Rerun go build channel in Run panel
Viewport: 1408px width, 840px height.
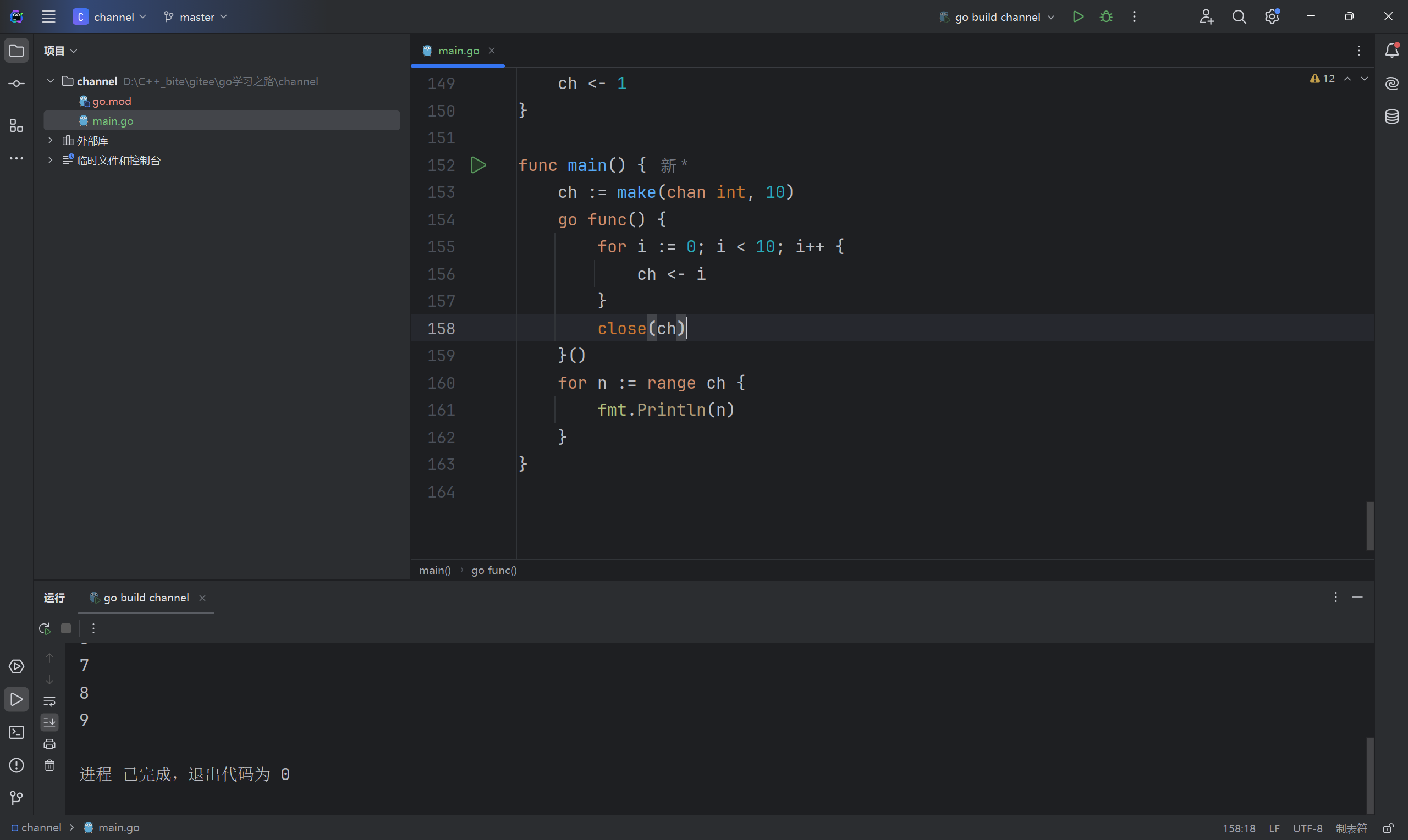click(x=44, y=628)
